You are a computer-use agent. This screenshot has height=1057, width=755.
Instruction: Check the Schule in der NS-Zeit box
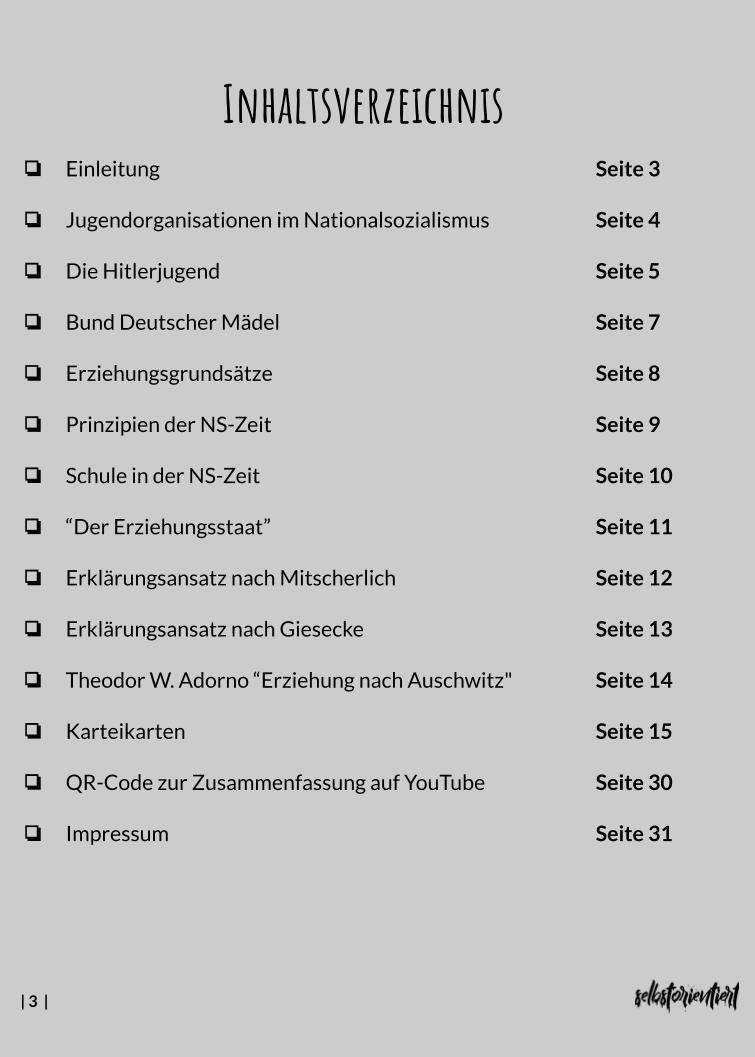[33, 475]
